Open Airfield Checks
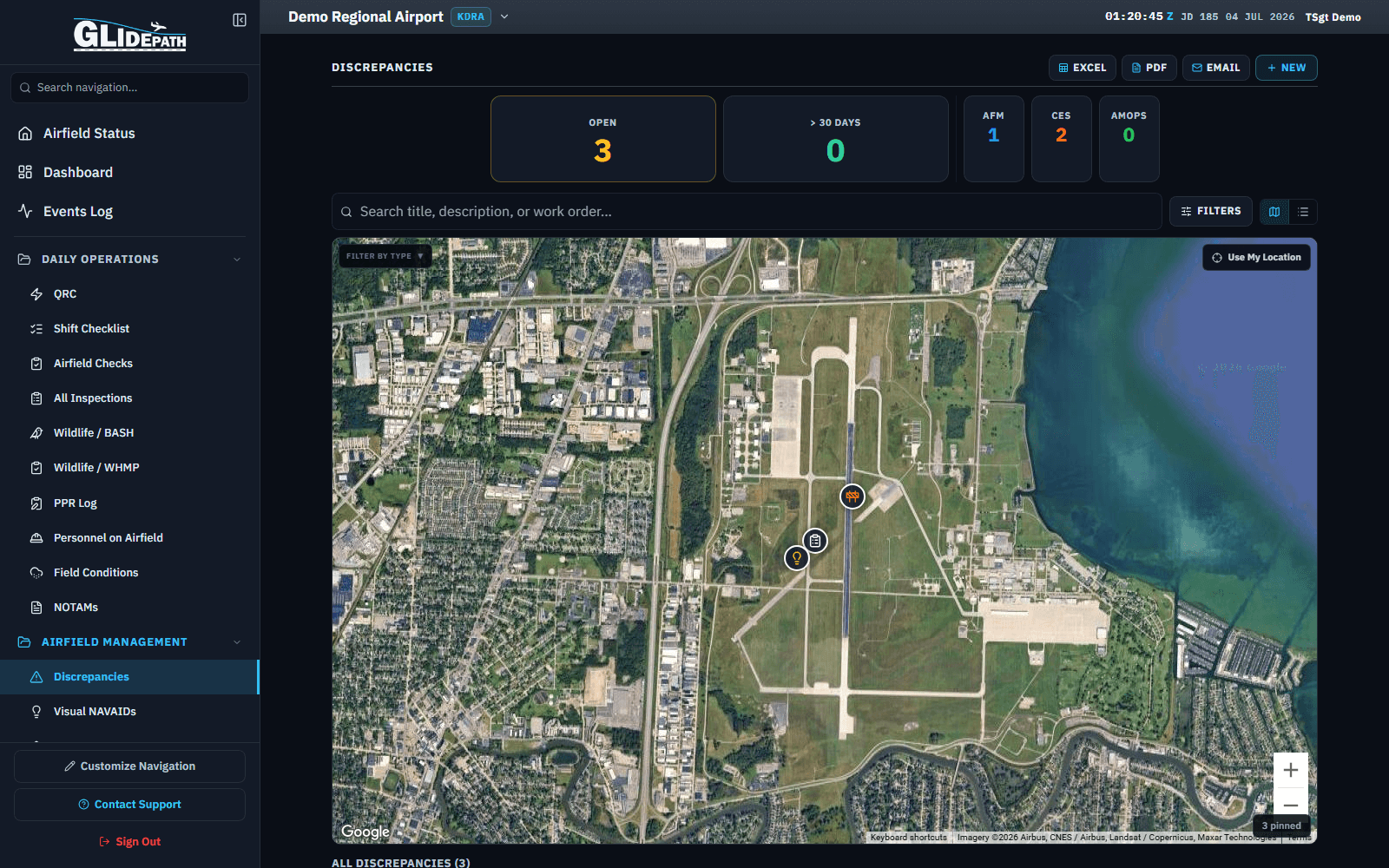This screenshot has width=1389, height=868. [129, 363]
